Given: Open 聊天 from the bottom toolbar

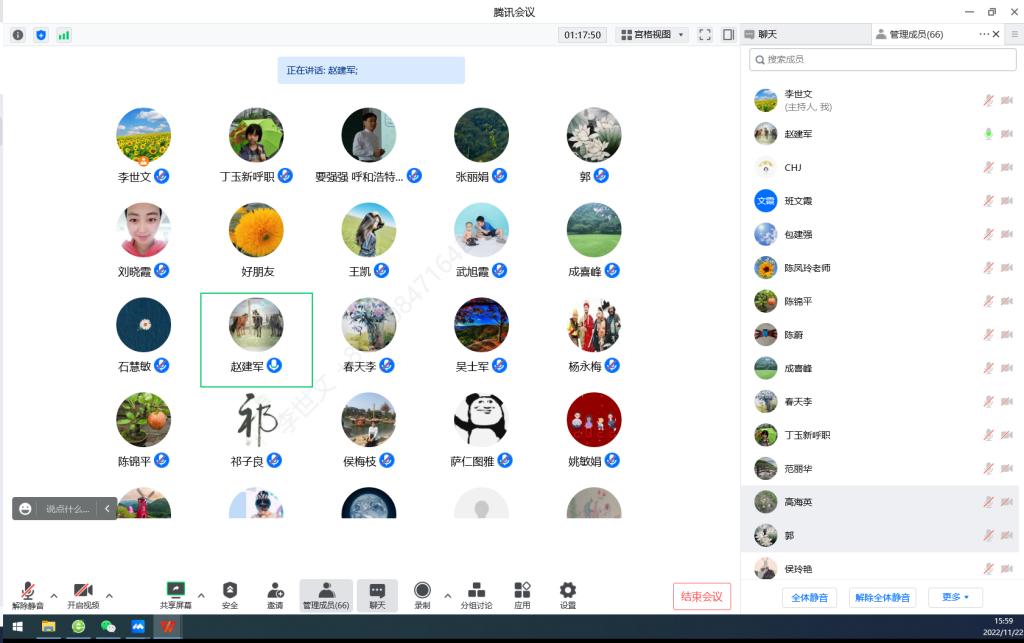Looking at the screenshot, I should (377, 595).
